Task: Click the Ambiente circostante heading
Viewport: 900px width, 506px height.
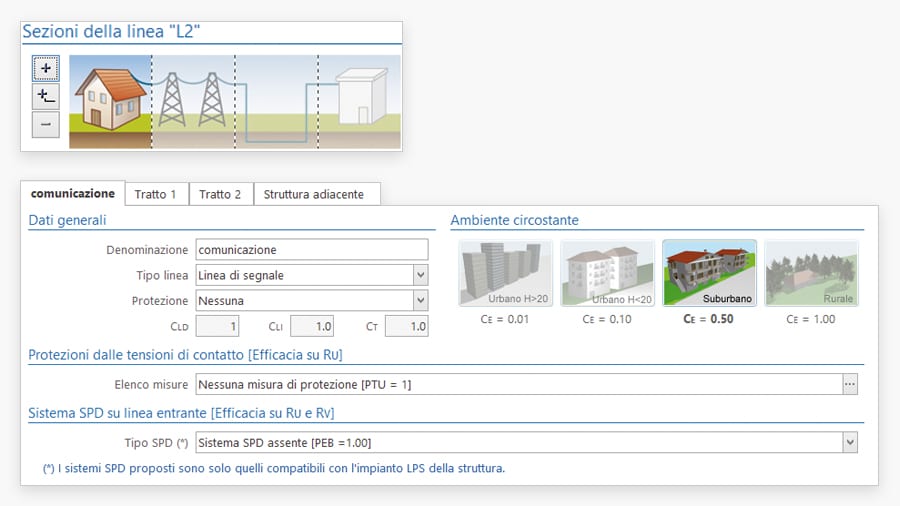Action: 514,220
